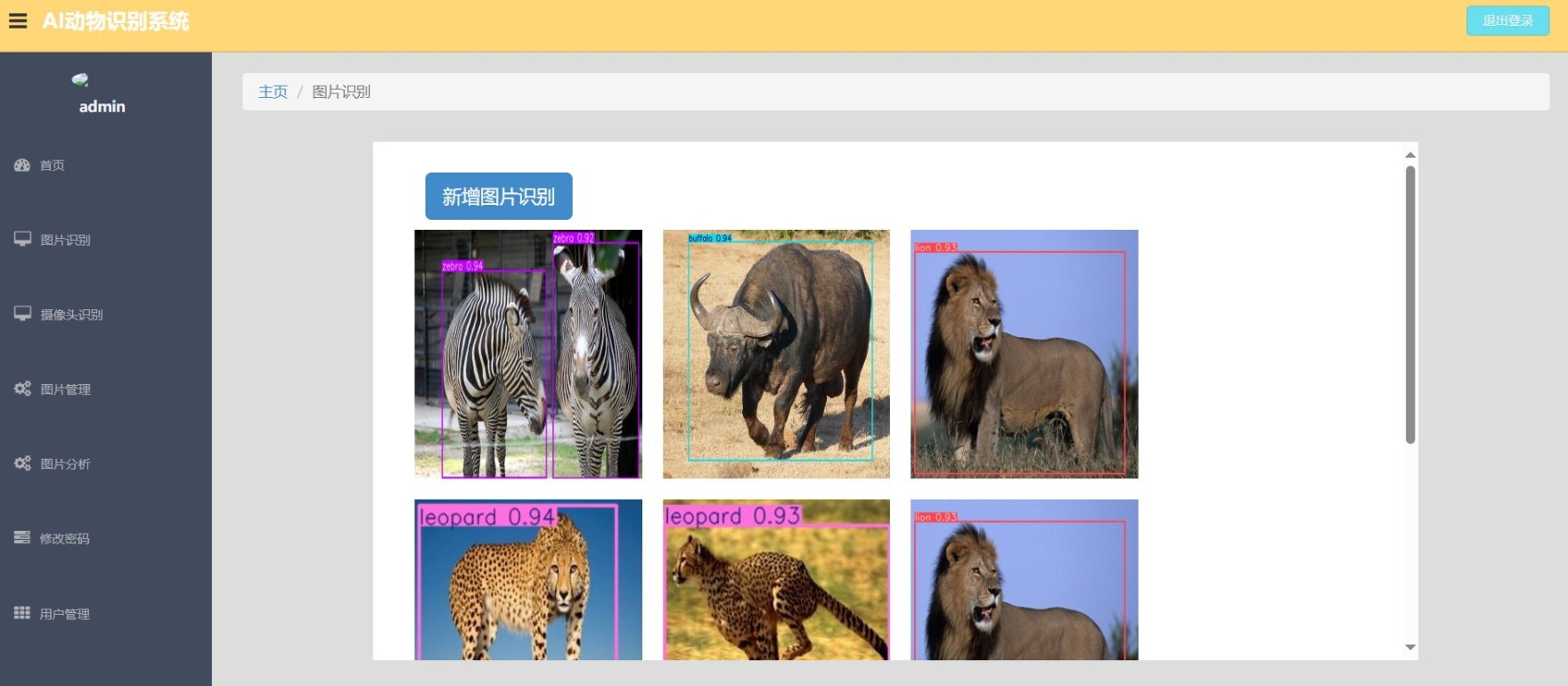Click the vertical scrollbar thumb
The image size is (1568, 686).
coord(1409,303)
